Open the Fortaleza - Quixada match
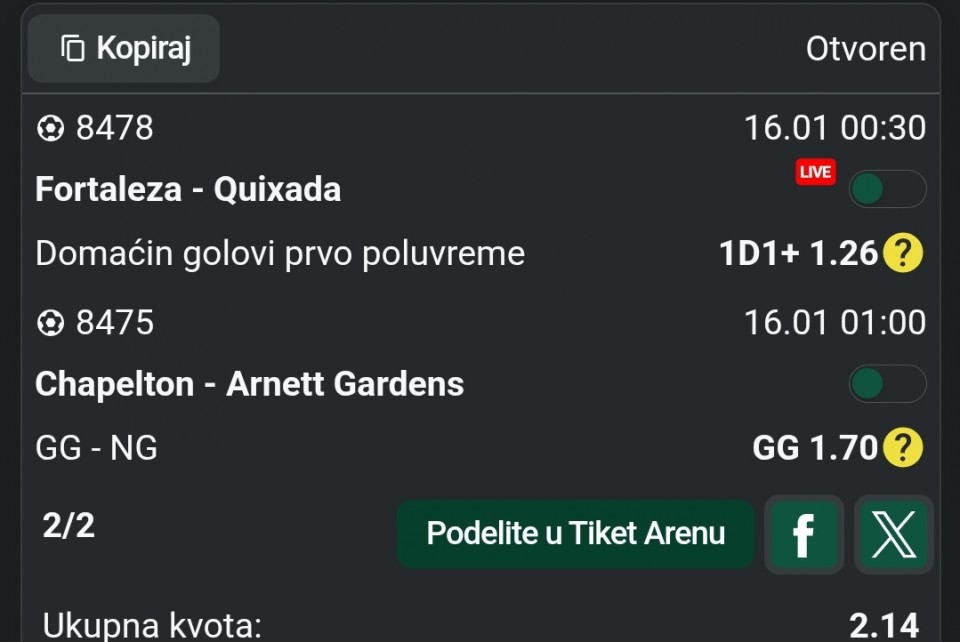The image size is (960, 642). (x=188, y=189)
